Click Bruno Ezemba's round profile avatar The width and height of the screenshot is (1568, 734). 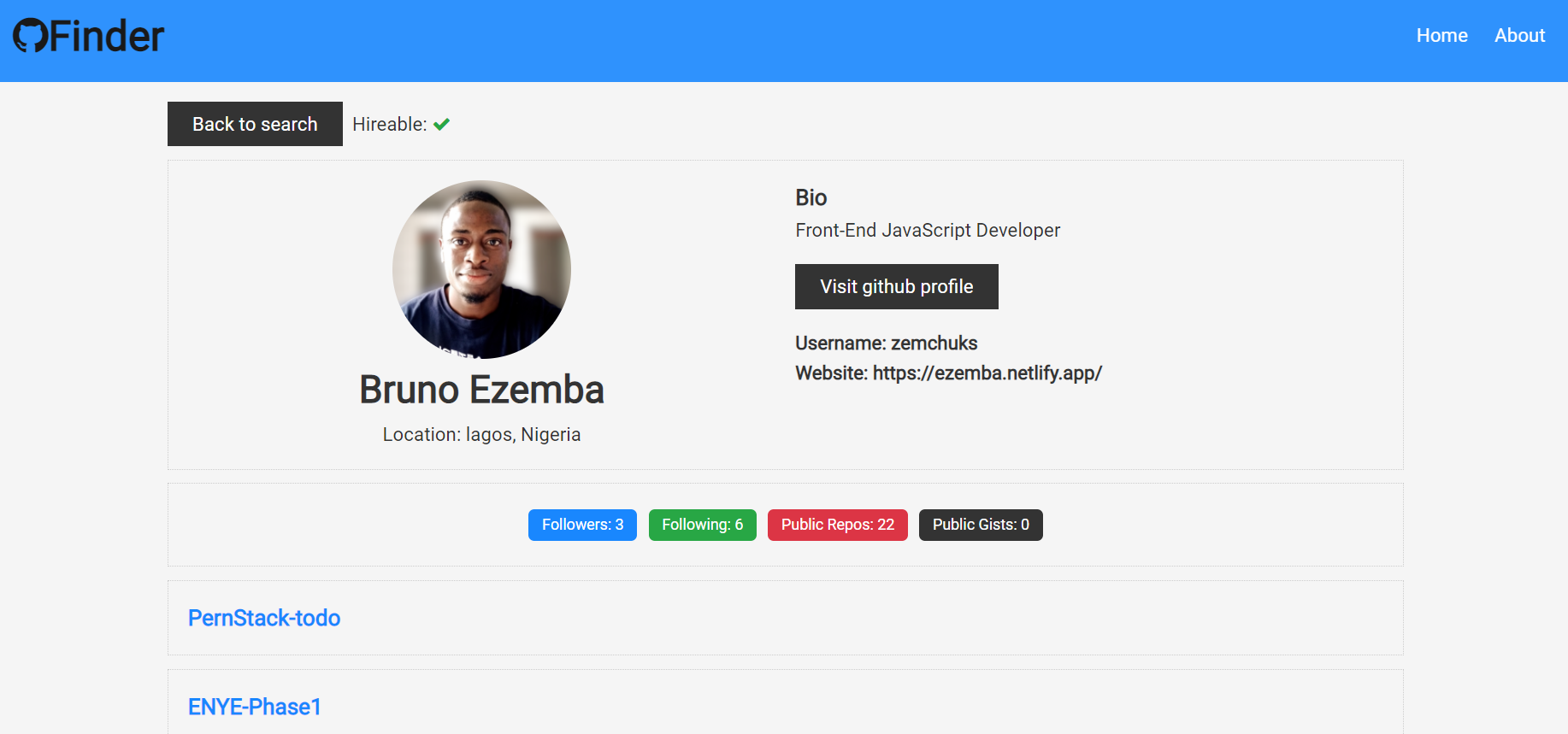(481, 269)
